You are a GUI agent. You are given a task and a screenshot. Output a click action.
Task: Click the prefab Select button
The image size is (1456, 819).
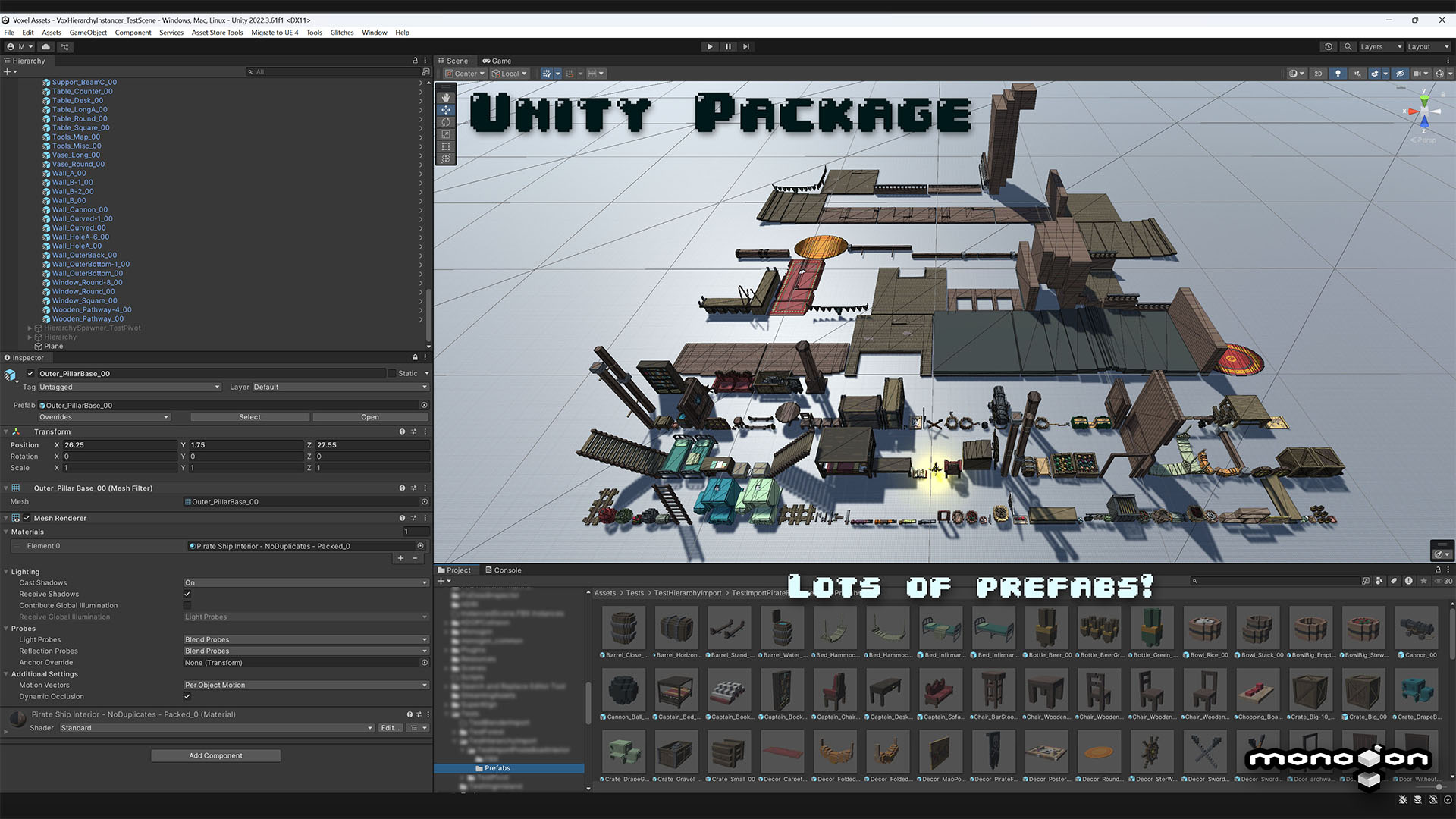coord(249,417)
